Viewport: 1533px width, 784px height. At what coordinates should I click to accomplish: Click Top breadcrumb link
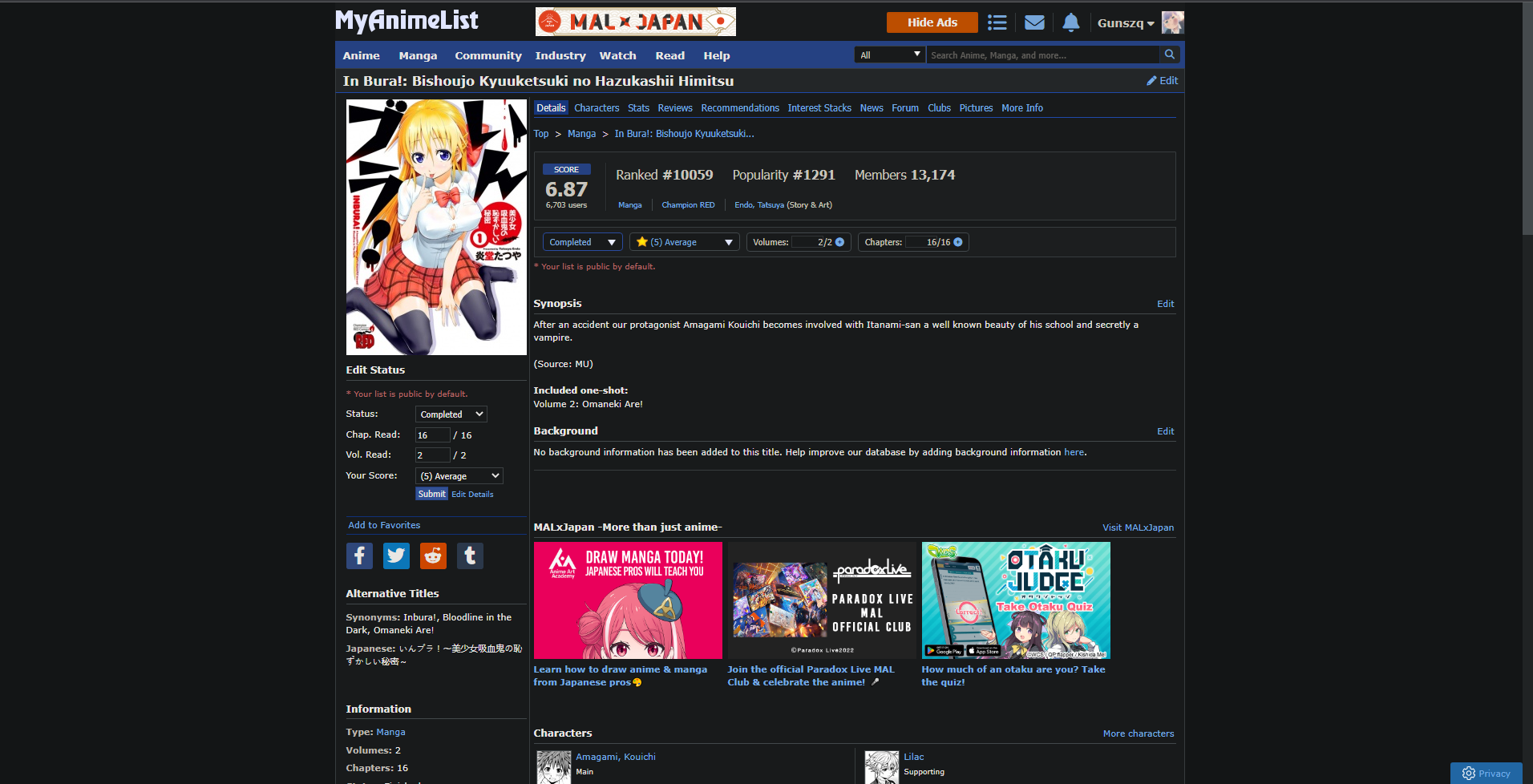(541, 134)
